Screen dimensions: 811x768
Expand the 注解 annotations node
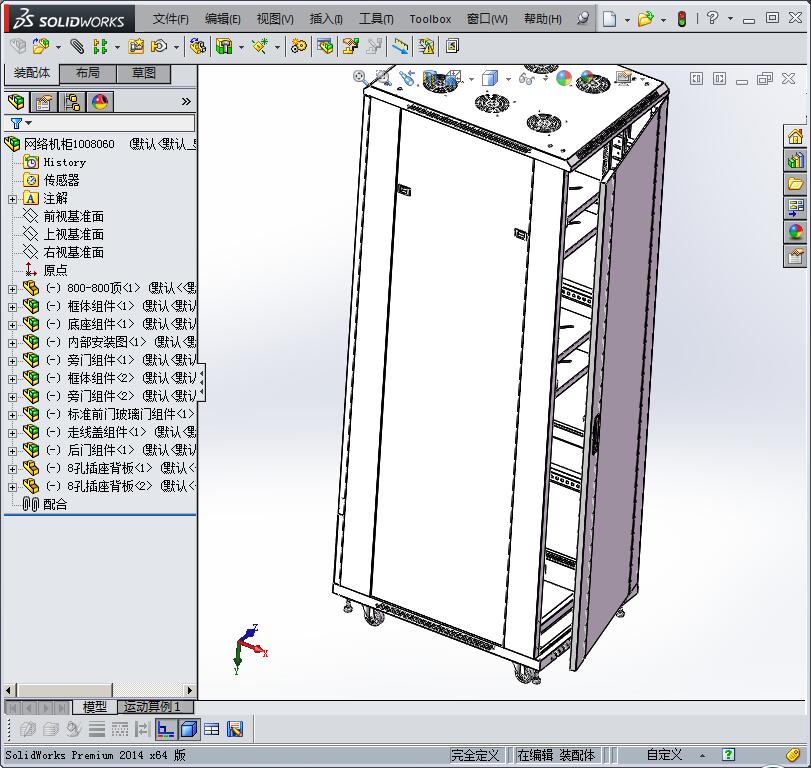9,198
